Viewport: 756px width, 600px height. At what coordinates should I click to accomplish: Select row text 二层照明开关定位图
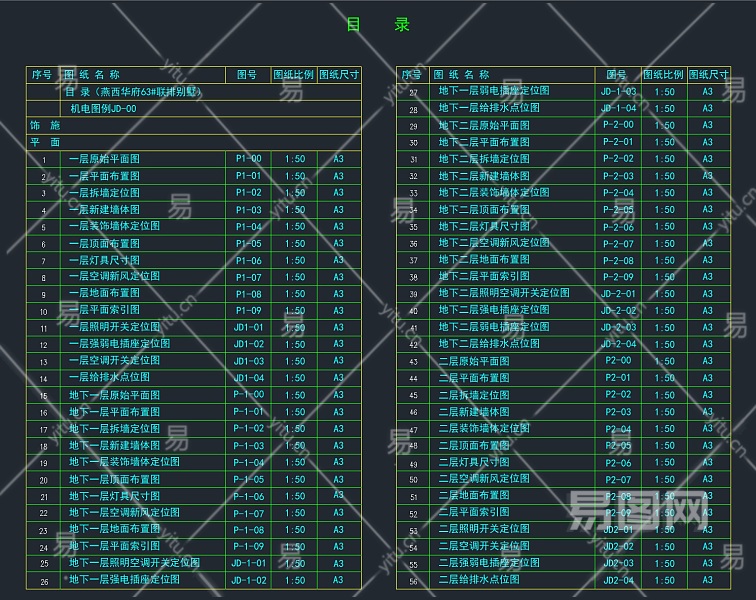tap(484, 529)
